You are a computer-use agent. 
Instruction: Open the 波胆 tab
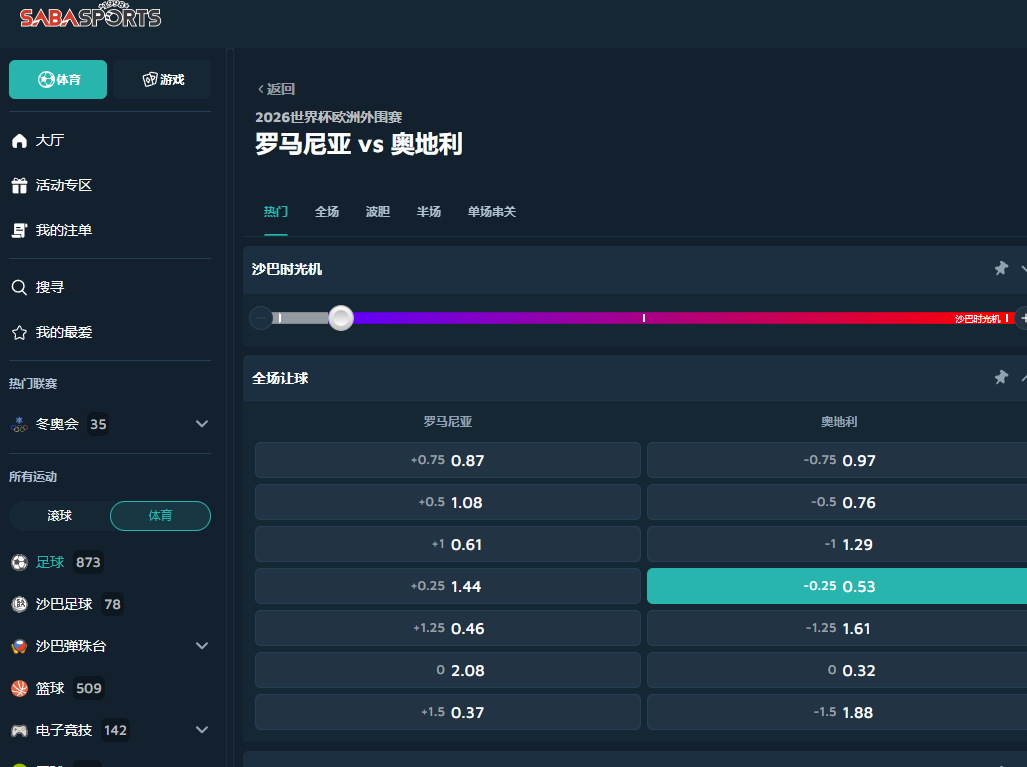[x=378, y=212]
